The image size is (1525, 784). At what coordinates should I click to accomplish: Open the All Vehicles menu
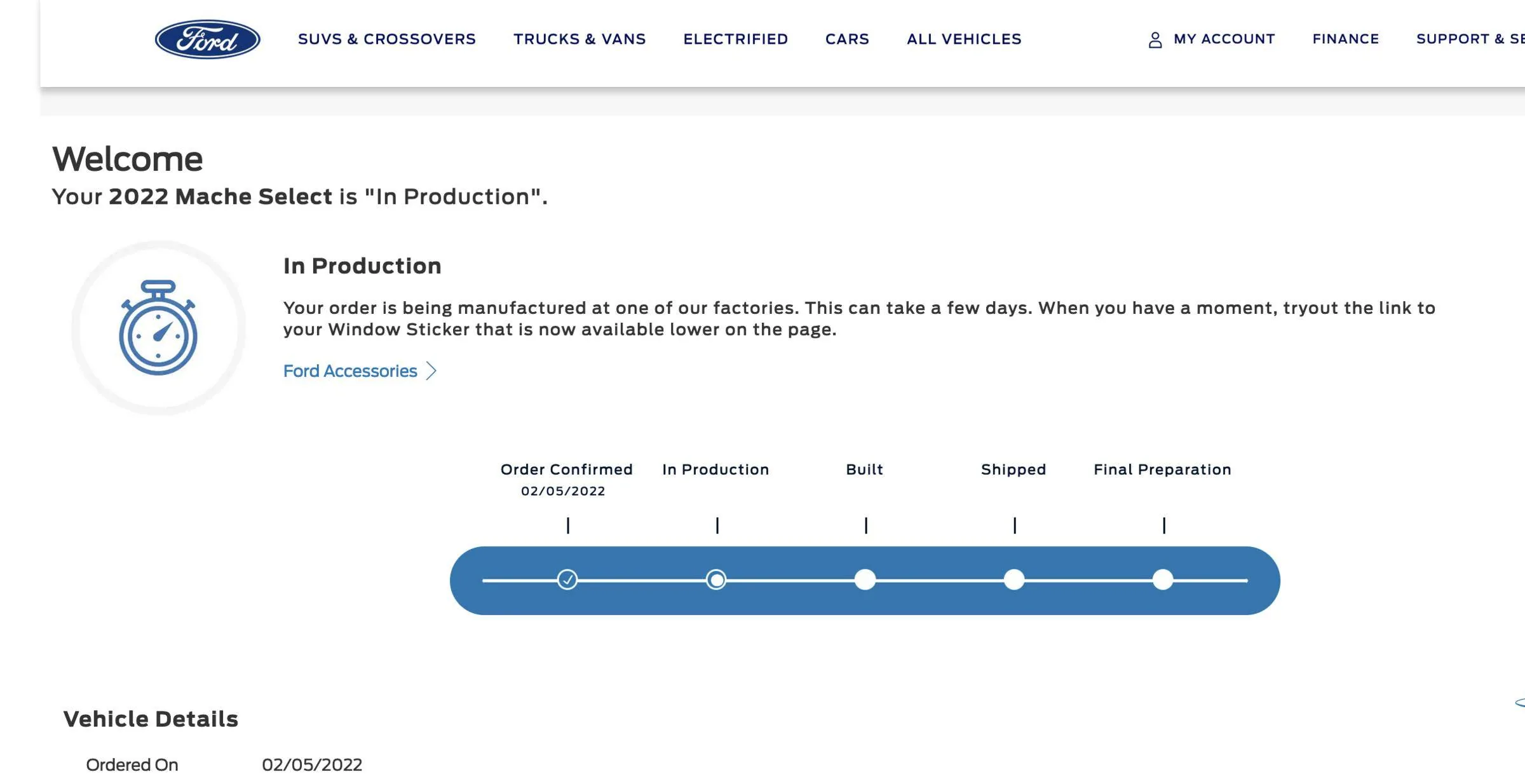(964, 39)
